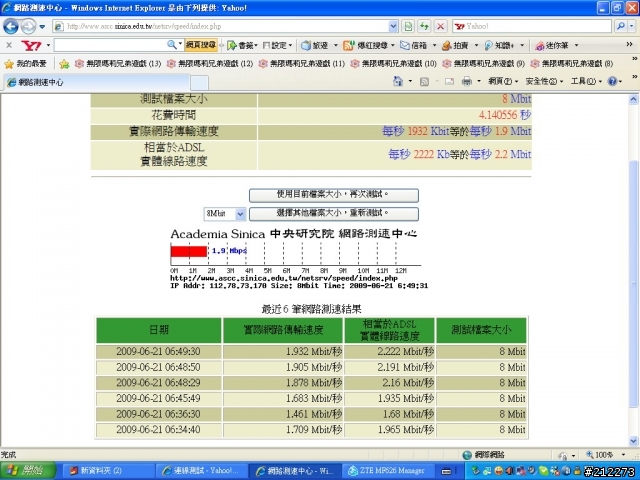Click the compatibility view page icon

(408, 27)
